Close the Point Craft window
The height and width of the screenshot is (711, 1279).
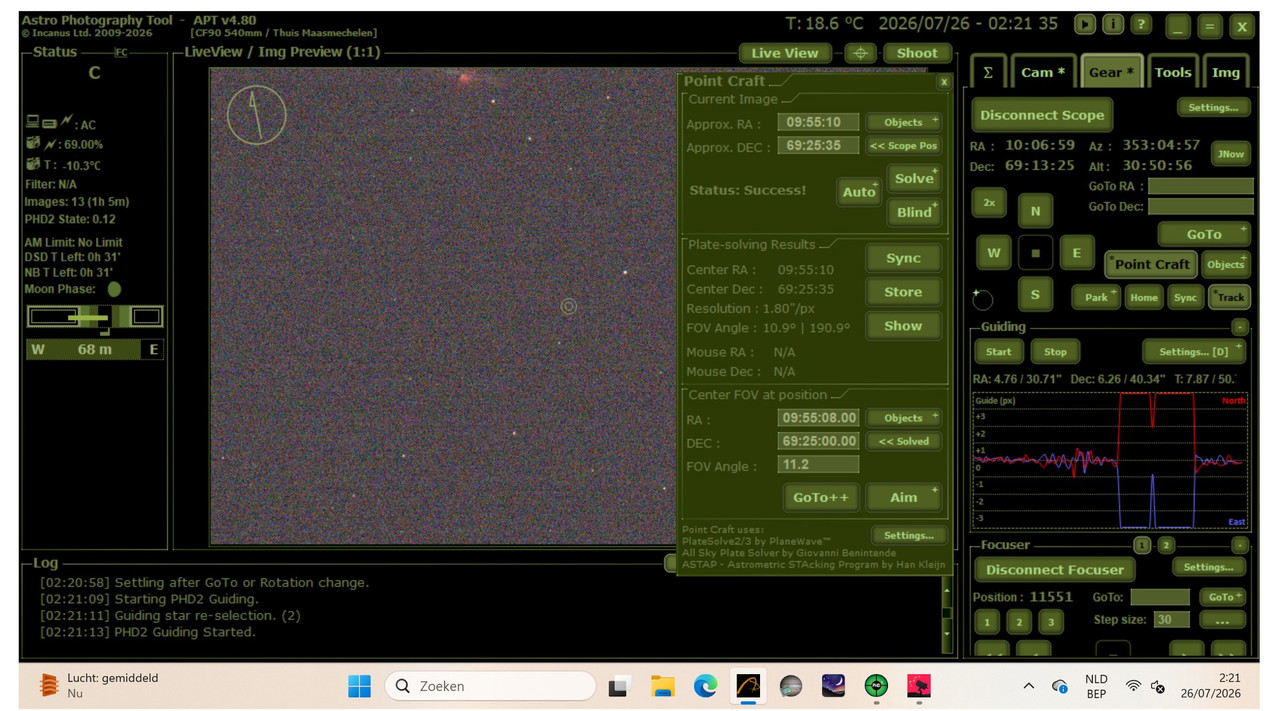tap(944, 82)
